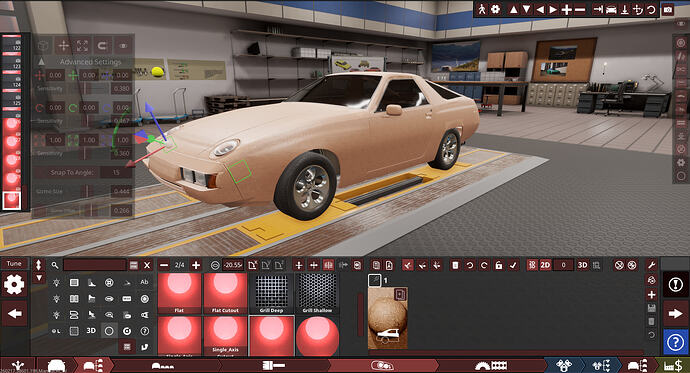Move camera up with the up triangle
690x373 pixels.
pos(513,9)
